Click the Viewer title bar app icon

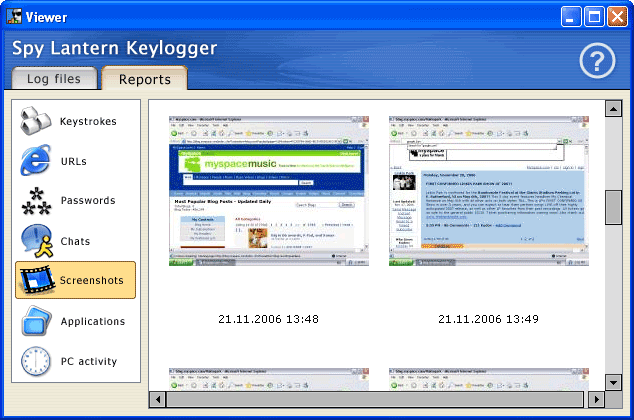(x=14, y=17)
